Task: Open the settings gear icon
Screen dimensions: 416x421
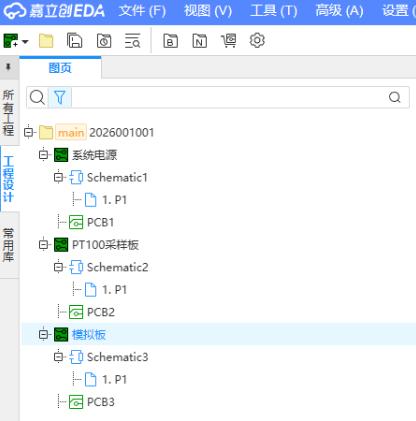Action: tap(257, 41)
